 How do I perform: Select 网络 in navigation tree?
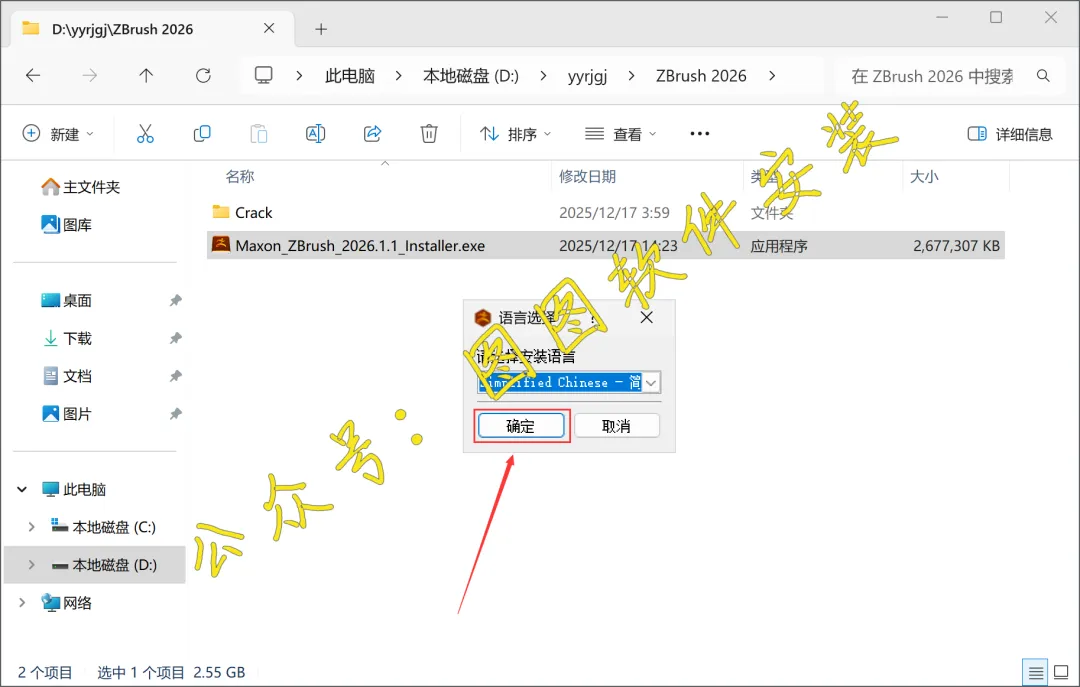pos(67,603)
